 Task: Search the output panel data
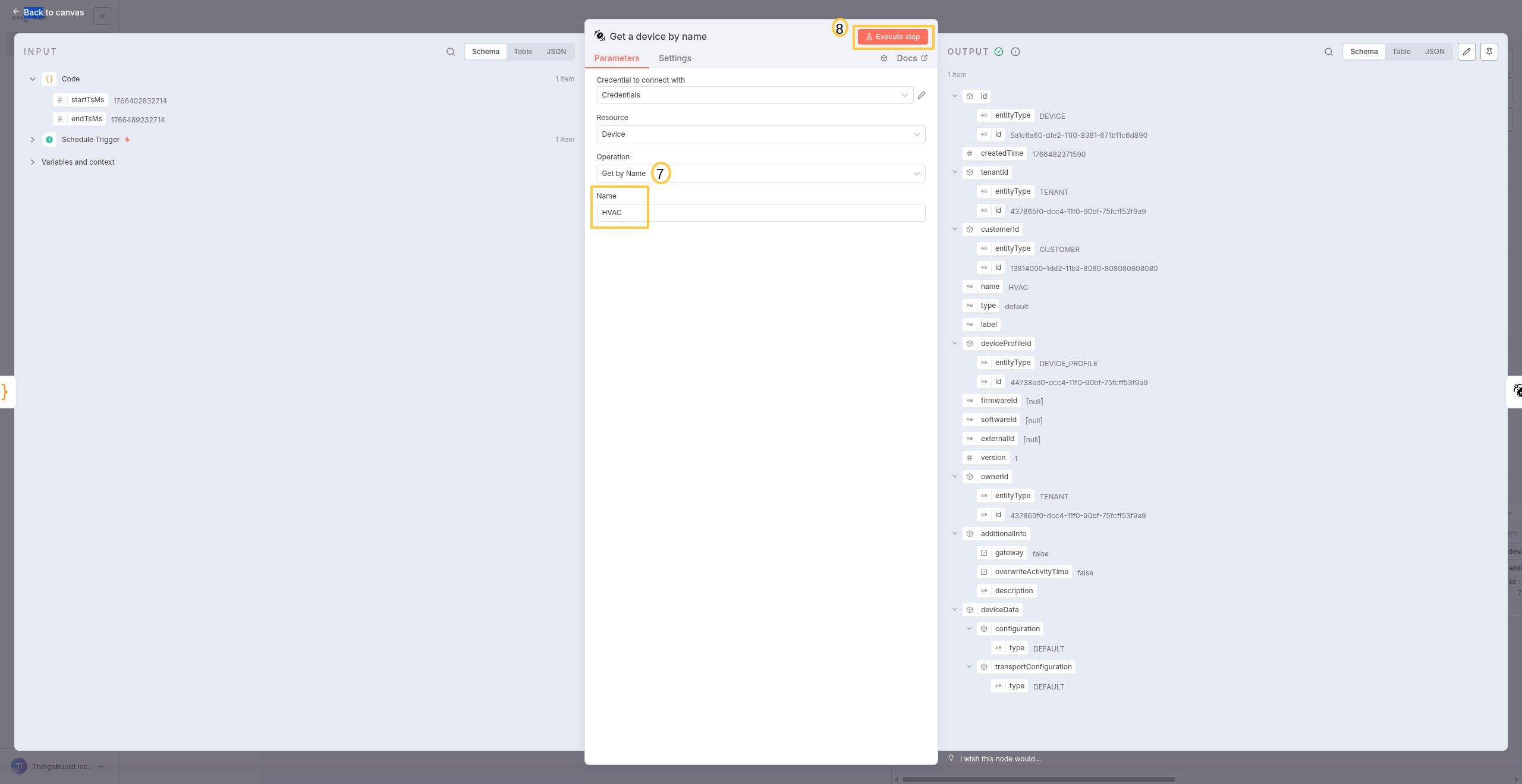[1328, 52]
